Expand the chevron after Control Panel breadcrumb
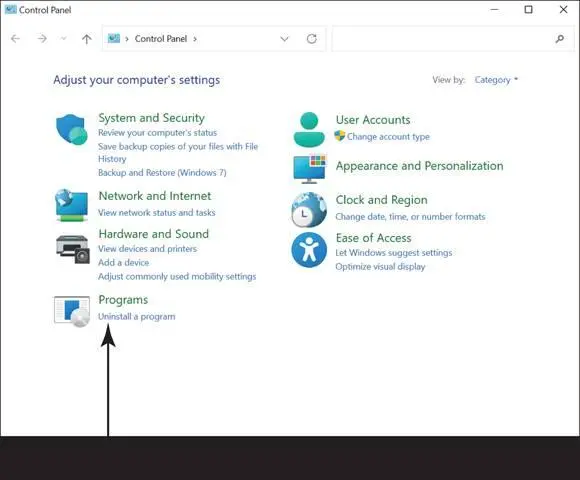Screen dimensions: 580x480 [195, 38]
